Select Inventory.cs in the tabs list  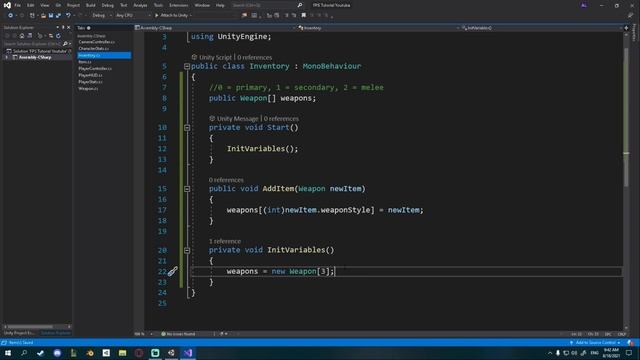click(104, 55)
